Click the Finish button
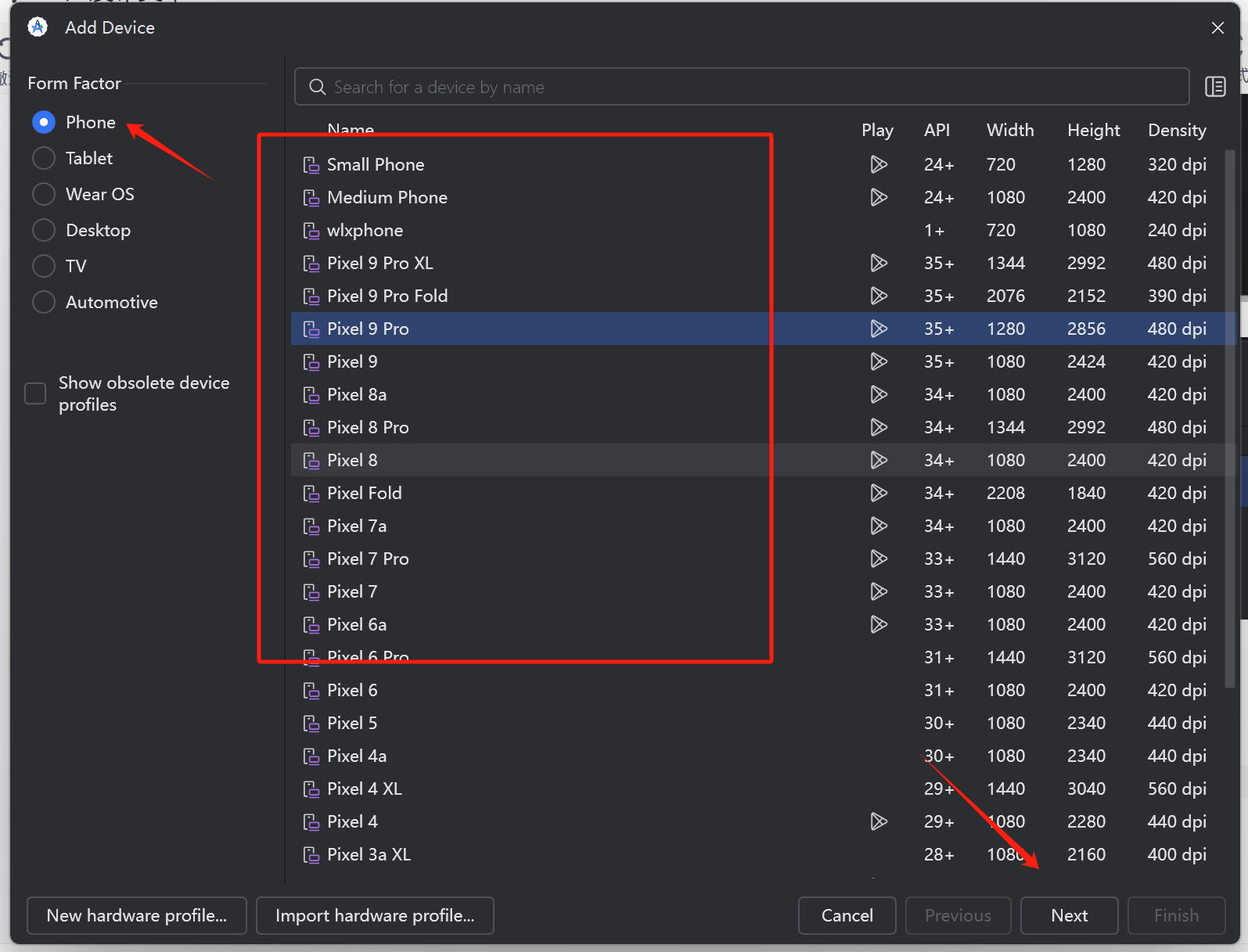 point(1177,915)
